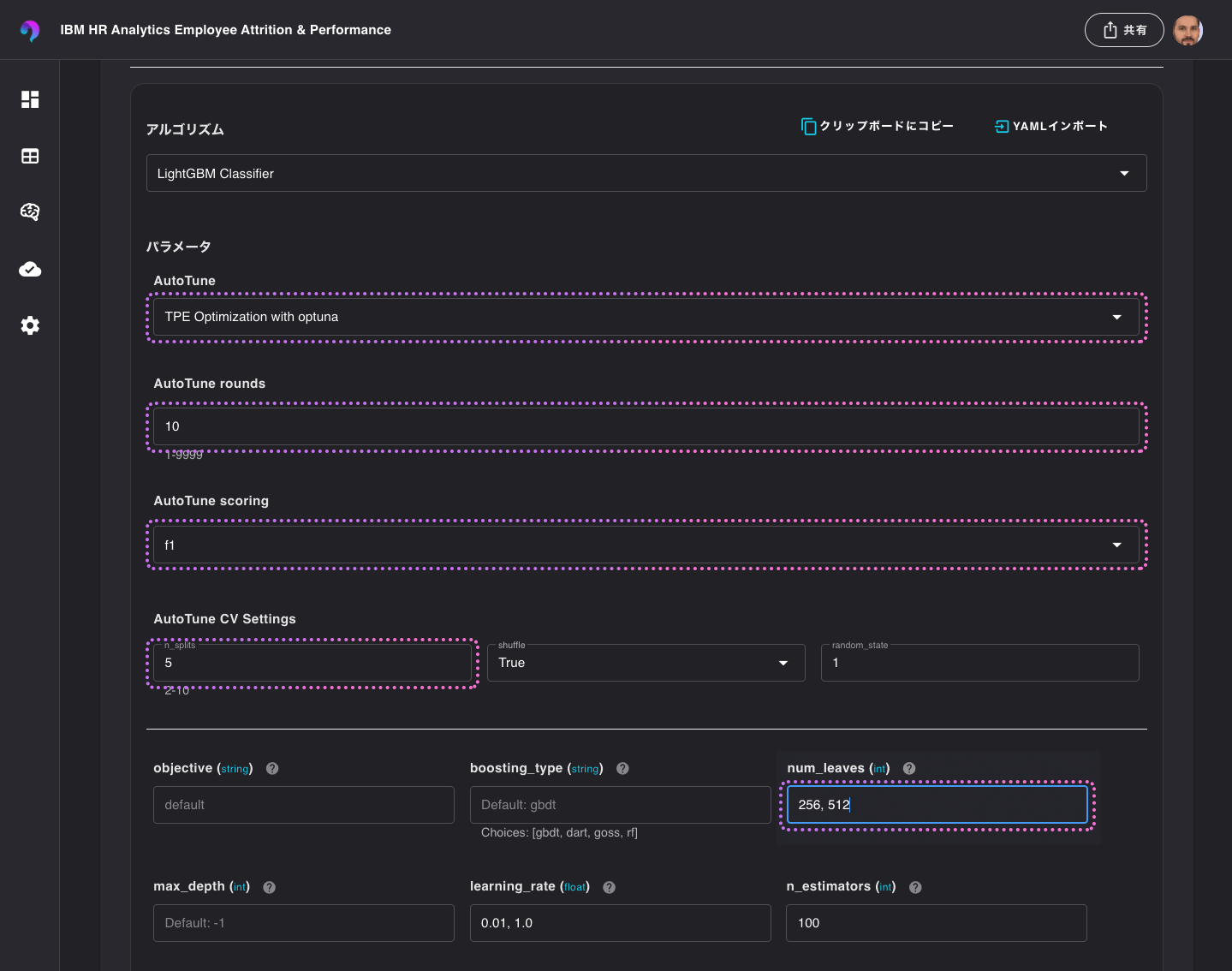This screenshot has width=1232, height=971.
Task: Click the n_estimators input field
Action: click(x=936, y=923)
